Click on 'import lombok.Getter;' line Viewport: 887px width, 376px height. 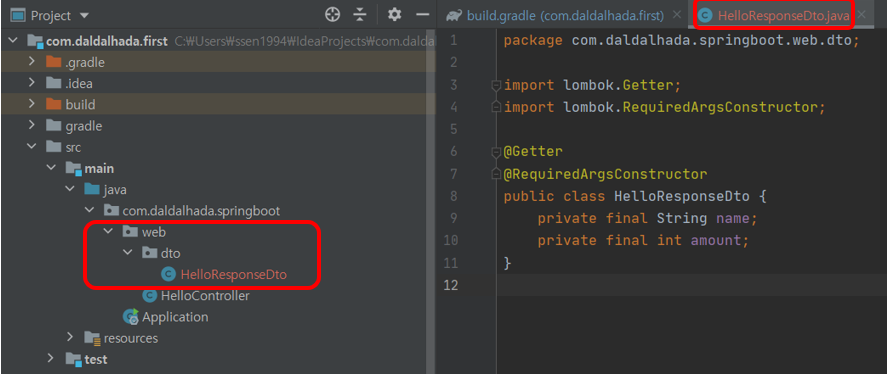click(x=592, y=85)
